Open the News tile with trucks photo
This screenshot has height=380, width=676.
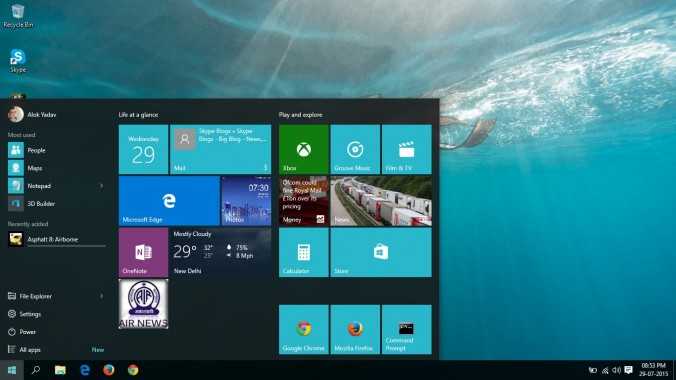coord(381,201)
